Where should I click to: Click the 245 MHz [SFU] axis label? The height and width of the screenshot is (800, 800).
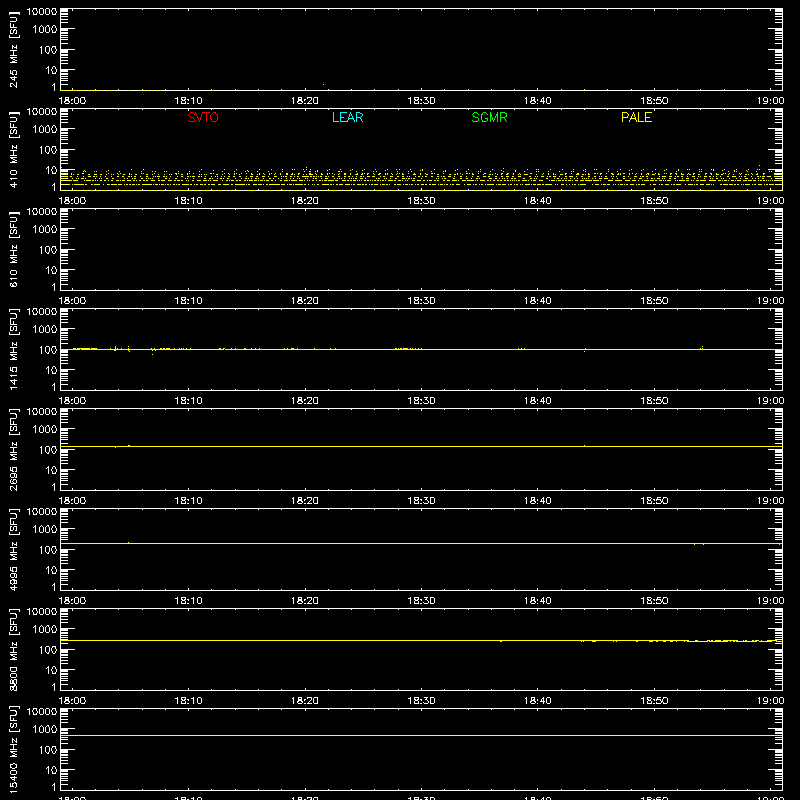pyautogui.click(x=13, y=49)
